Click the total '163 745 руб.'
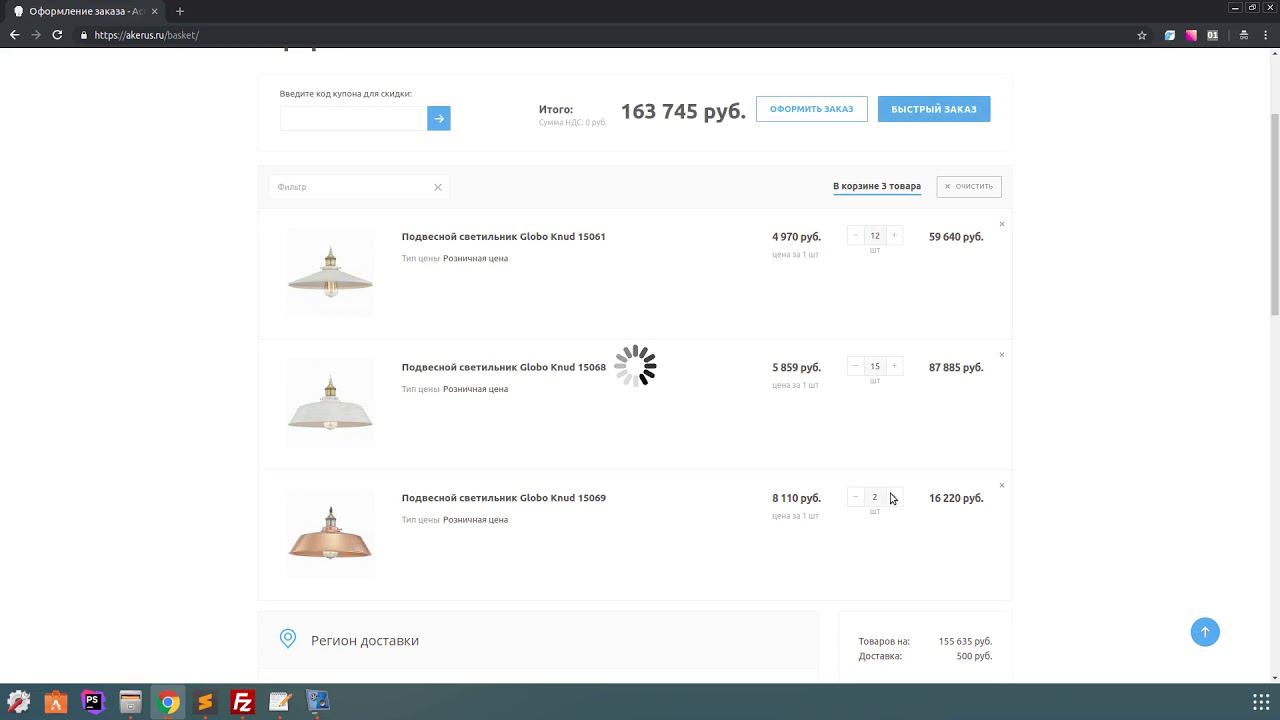 click(x=683, y=111)
